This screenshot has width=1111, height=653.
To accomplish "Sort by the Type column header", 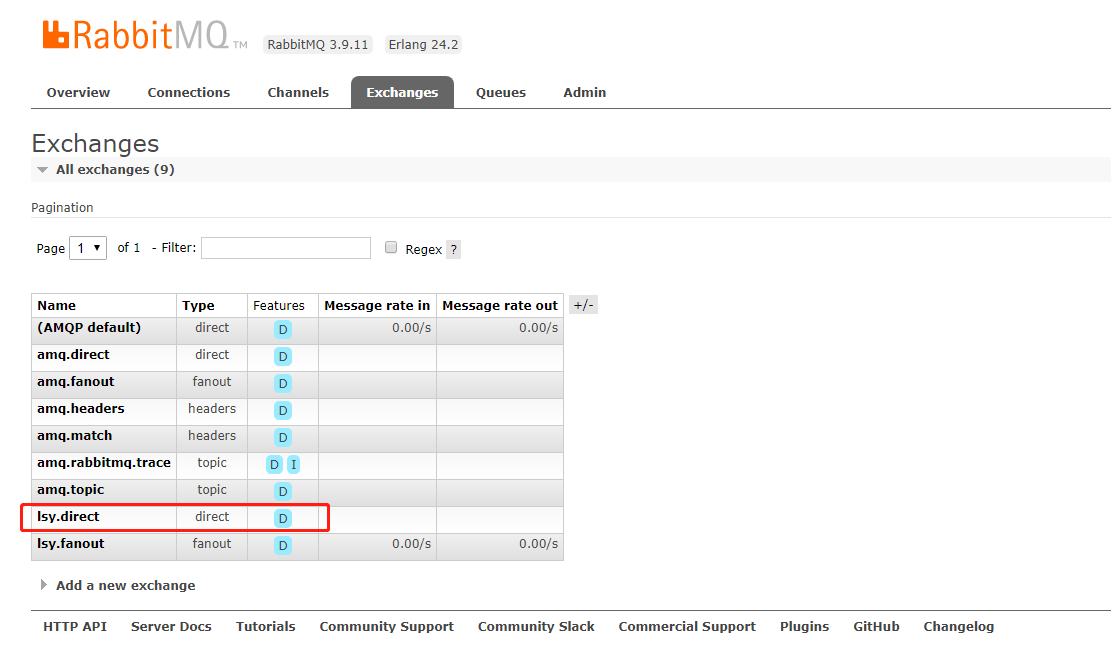I will (x=198, y=305).
